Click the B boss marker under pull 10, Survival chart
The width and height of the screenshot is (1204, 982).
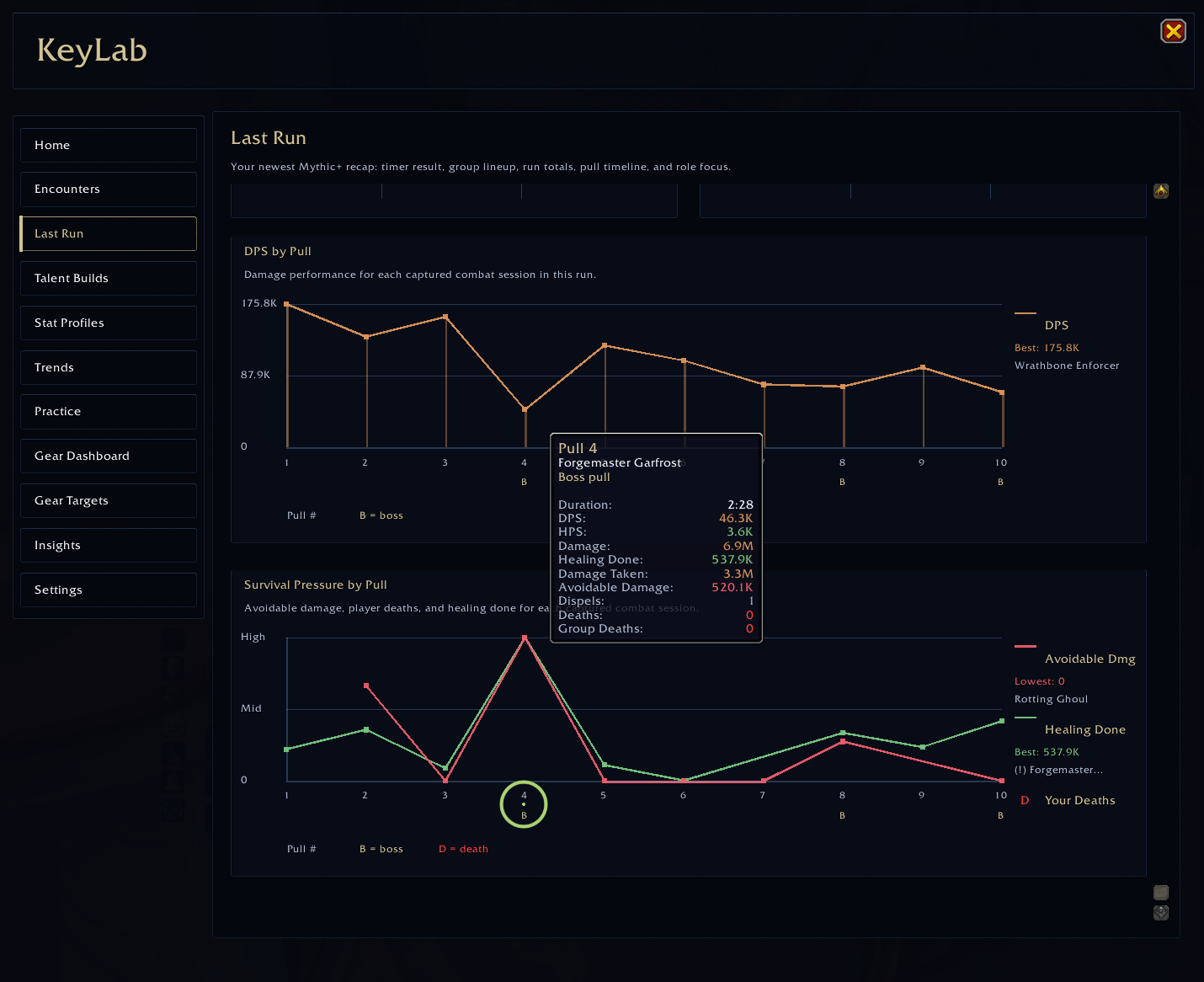pyautogui.click(x=1000, y=815)
